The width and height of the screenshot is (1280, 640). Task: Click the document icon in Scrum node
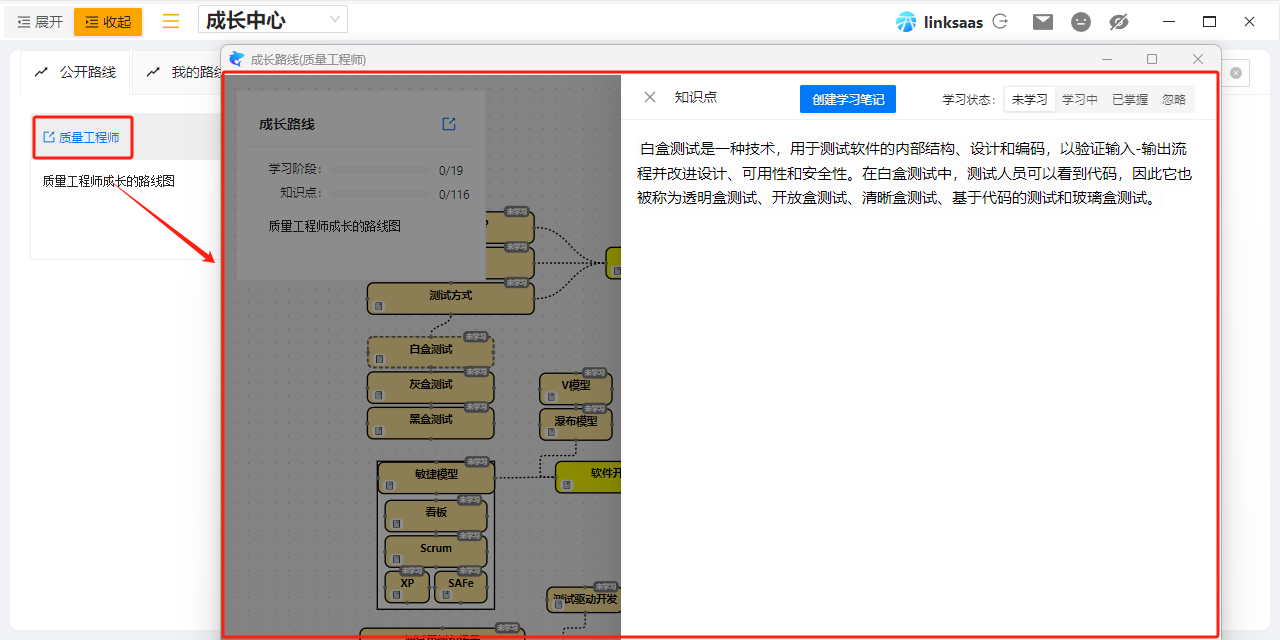396,559
